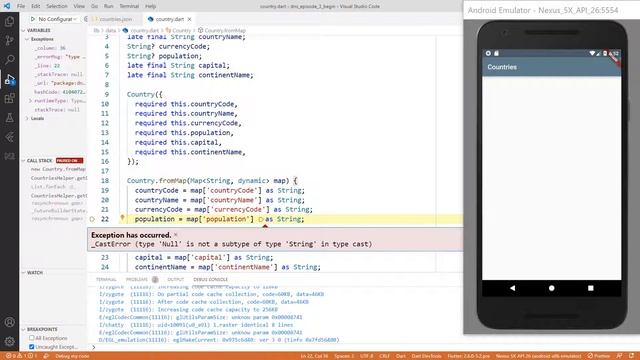Click the Dart DevTools status bar item
640x360 pixels.
pyautogui.click(x=426, y=356)
